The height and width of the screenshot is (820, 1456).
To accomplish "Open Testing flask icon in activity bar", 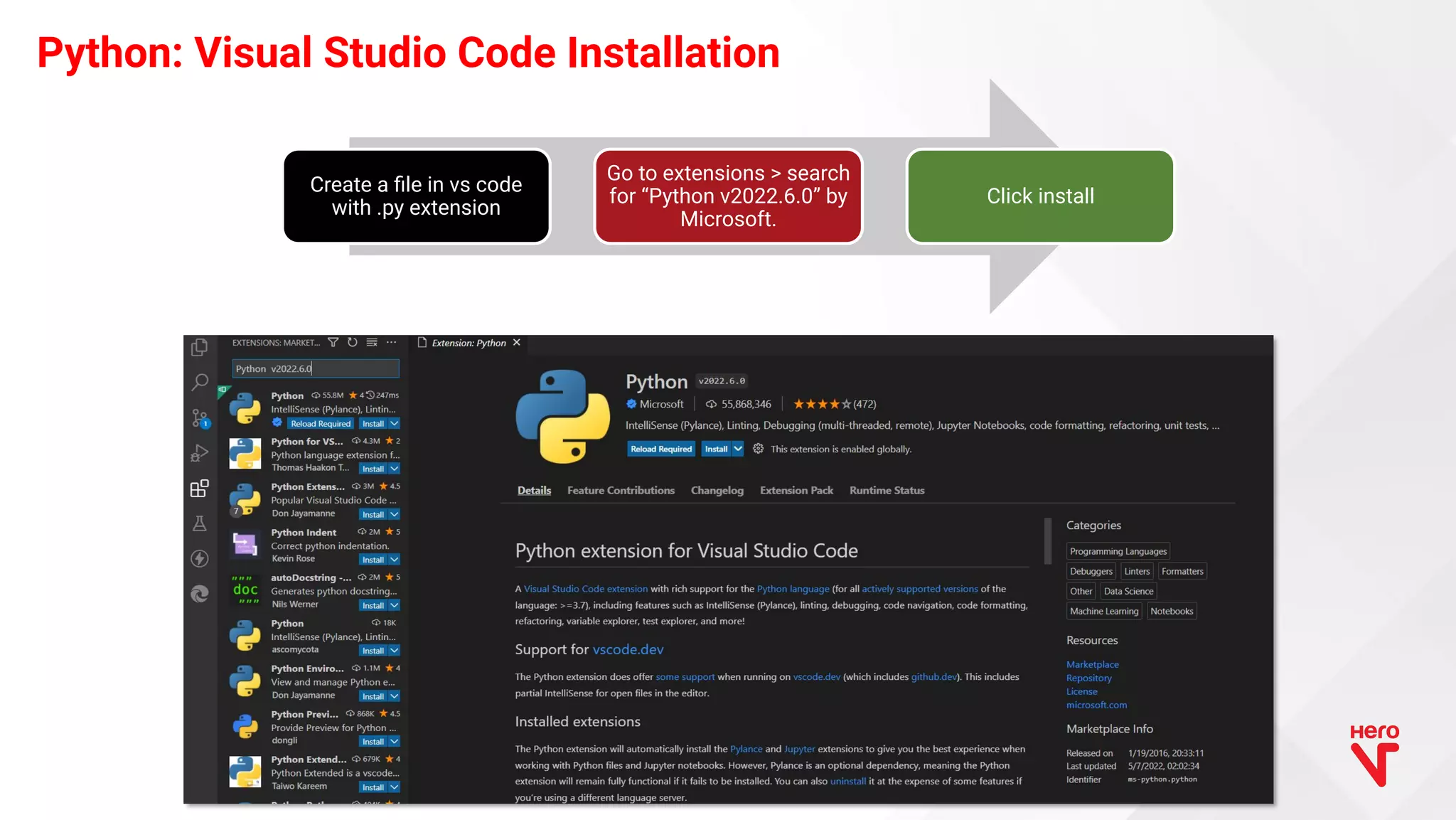I will [x=200, y=524].
